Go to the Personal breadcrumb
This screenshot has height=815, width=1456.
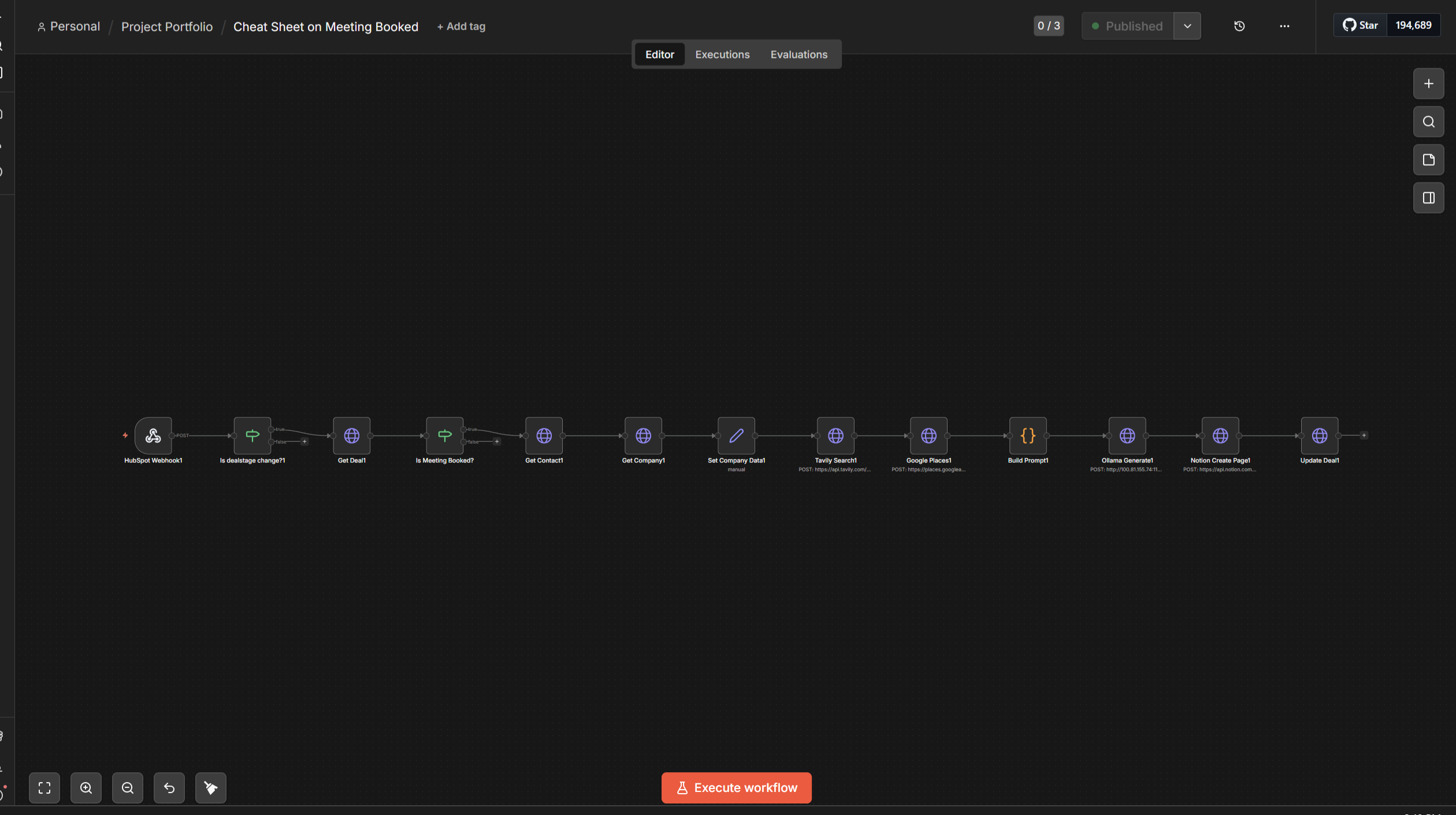tap(69, 27)
